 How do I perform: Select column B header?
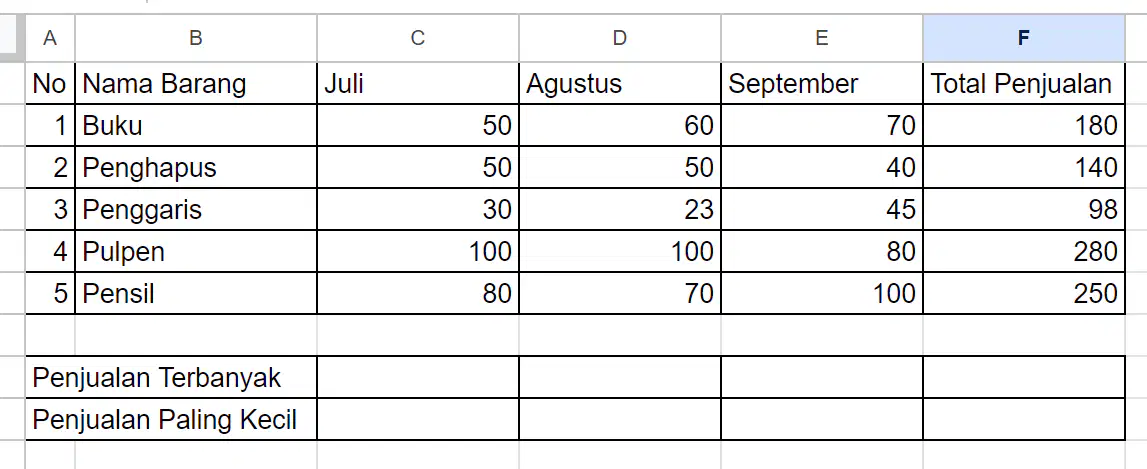tap(196, 38)
